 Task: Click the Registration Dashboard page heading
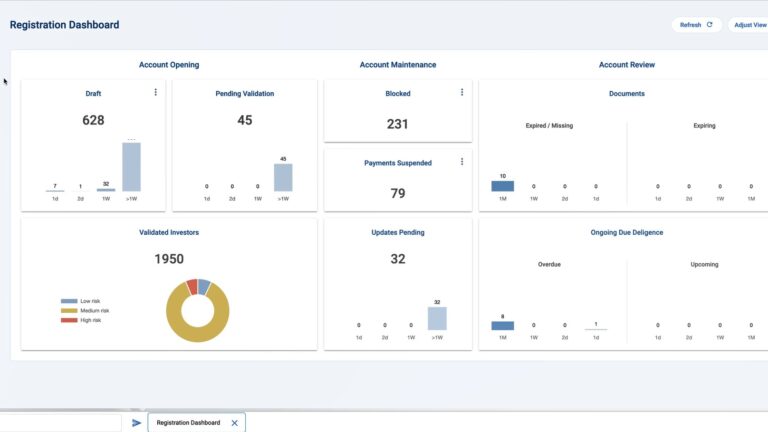pos(64,24)
